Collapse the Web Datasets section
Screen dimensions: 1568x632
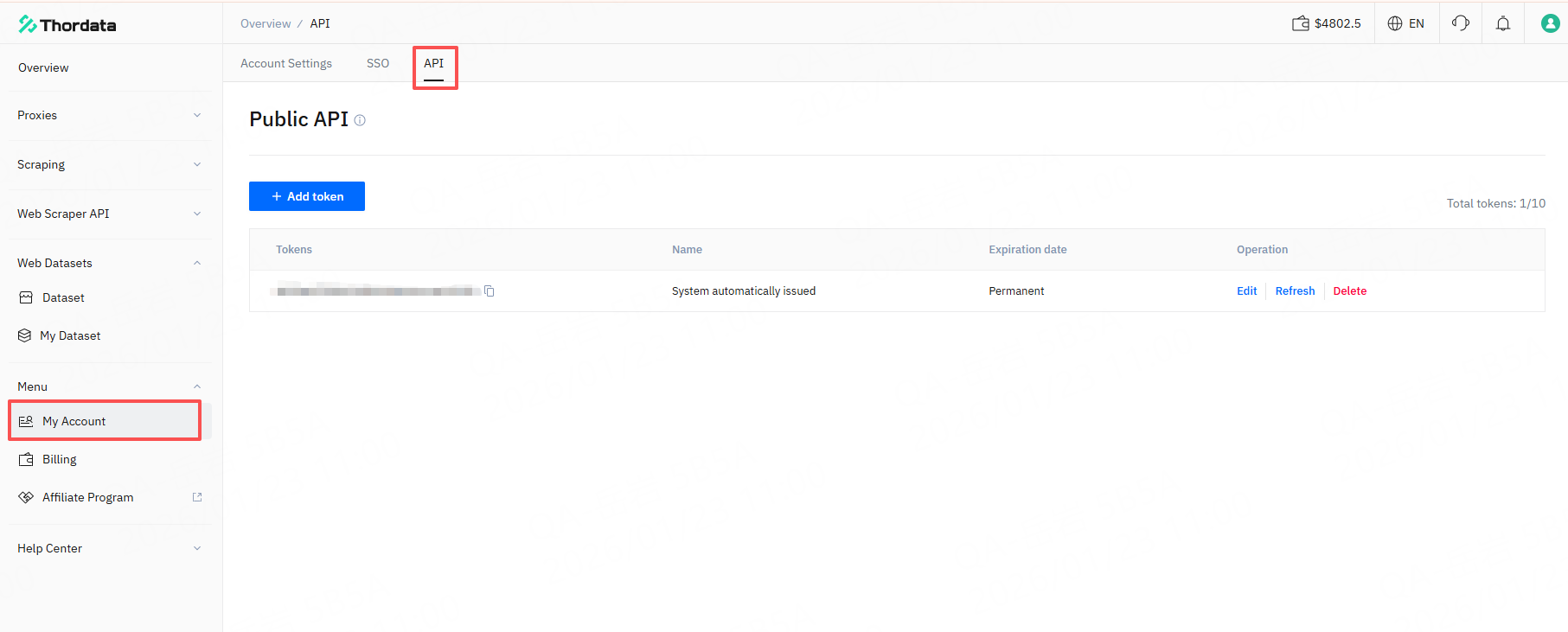tap(109, 263)
